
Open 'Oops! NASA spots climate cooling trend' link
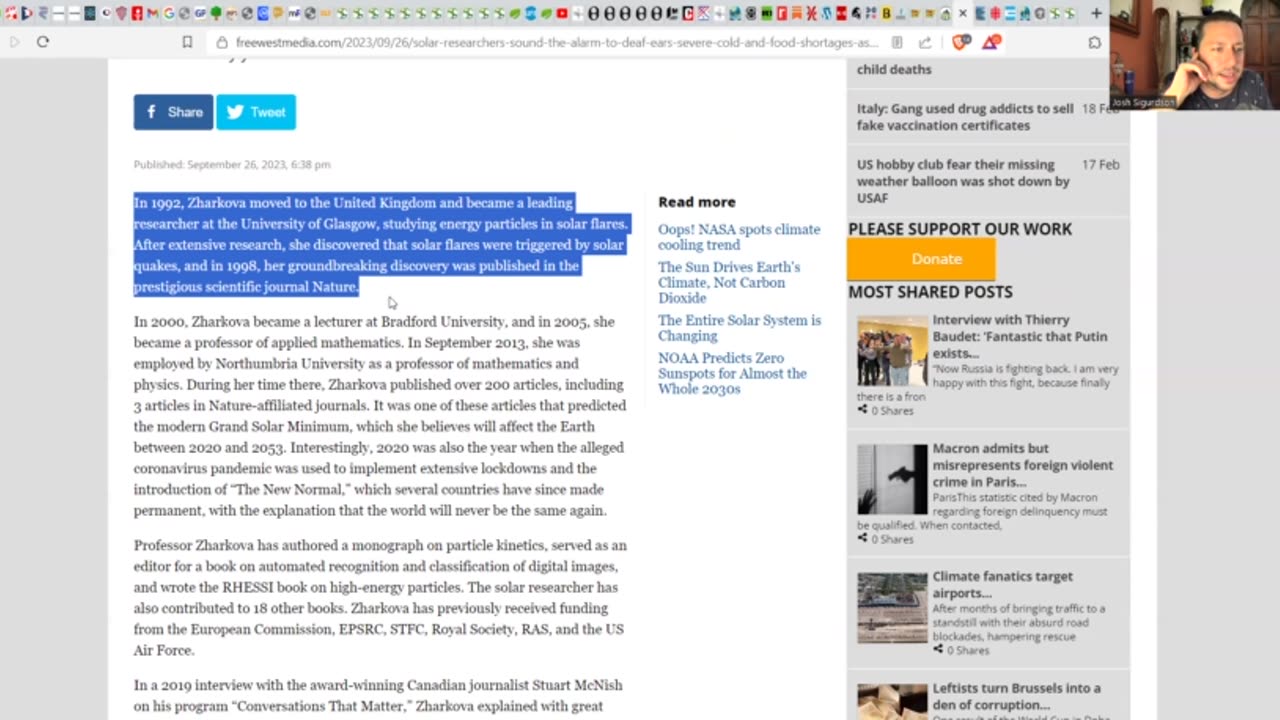pos(739,237)
